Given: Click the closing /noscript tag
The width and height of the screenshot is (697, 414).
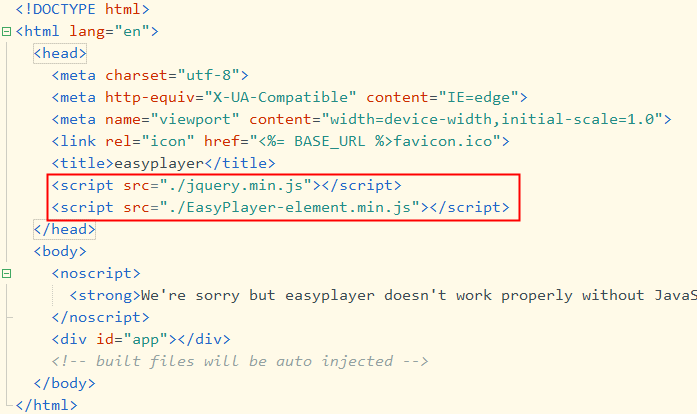Looking at the screenshot, I should pyautogui.click(x=100, y=318).
